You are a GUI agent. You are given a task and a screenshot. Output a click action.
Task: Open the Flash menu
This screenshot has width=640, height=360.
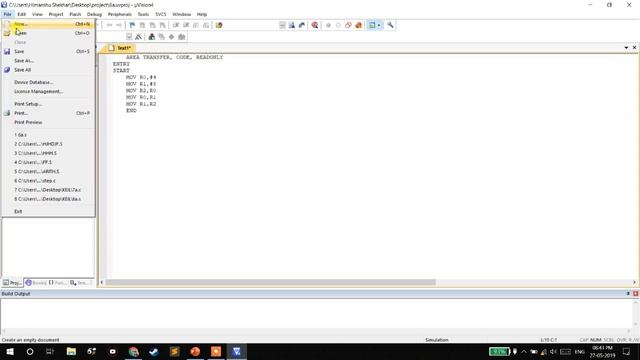(75, 14)
